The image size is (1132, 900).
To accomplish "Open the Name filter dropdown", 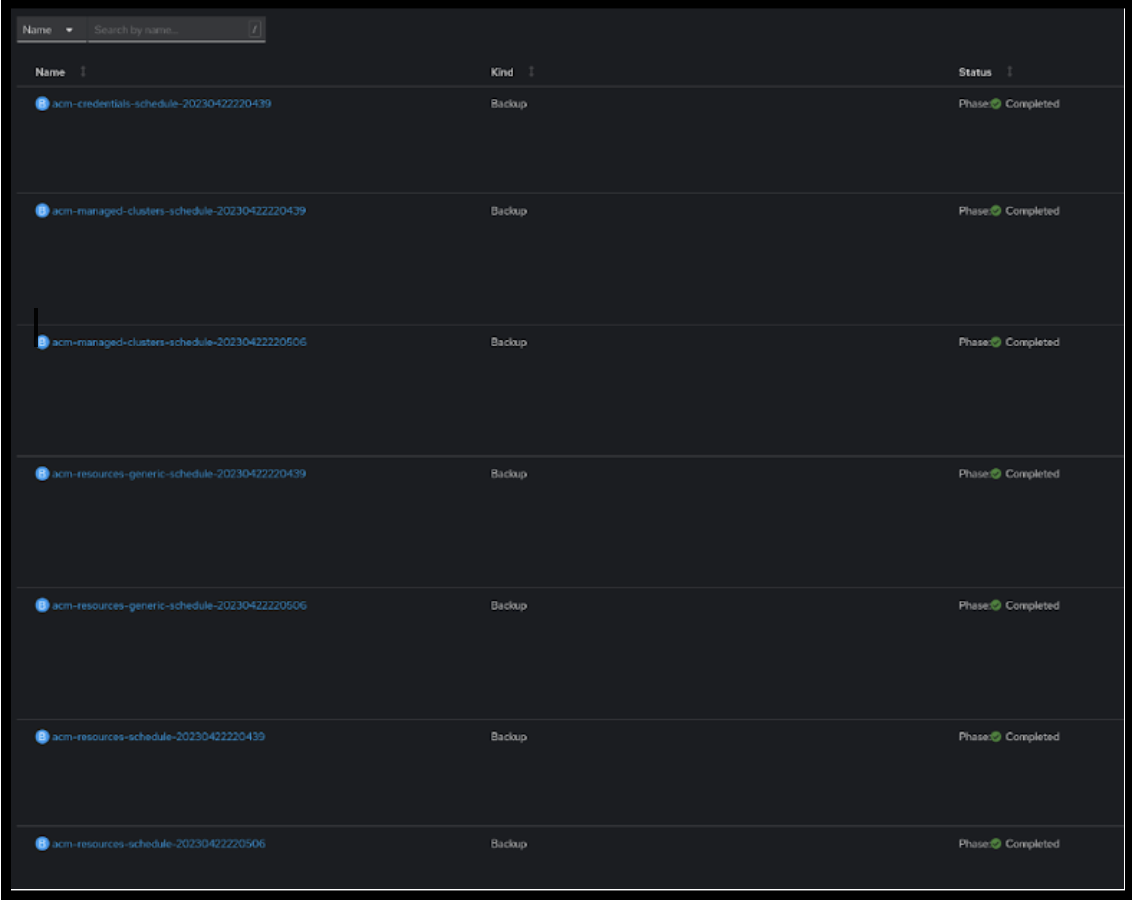I will pyautogui.click(x=48, y=29).
